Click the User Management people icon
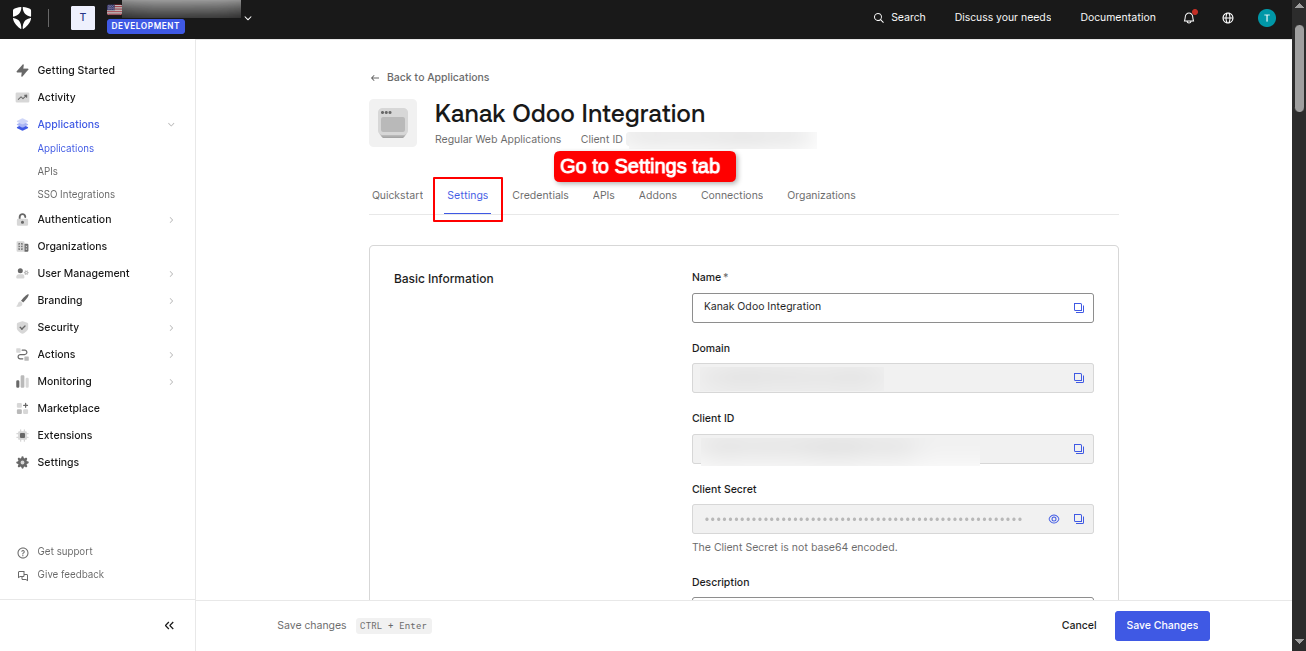 tap(22, 273)
